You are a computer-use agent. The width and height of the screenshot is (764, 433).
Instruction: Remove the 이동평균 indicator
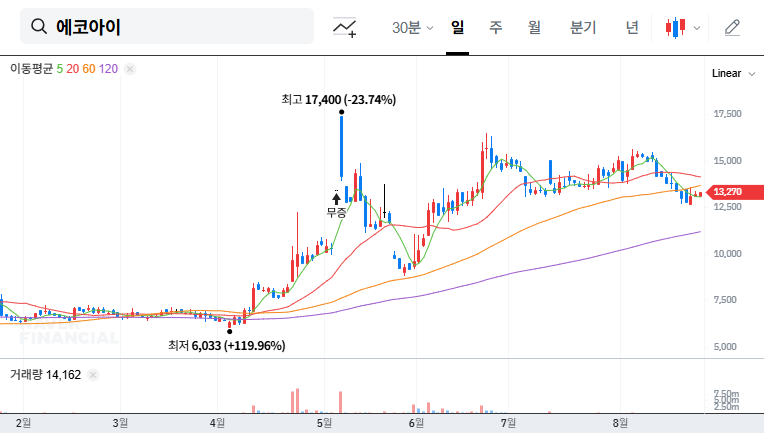[x=130, y=69]
